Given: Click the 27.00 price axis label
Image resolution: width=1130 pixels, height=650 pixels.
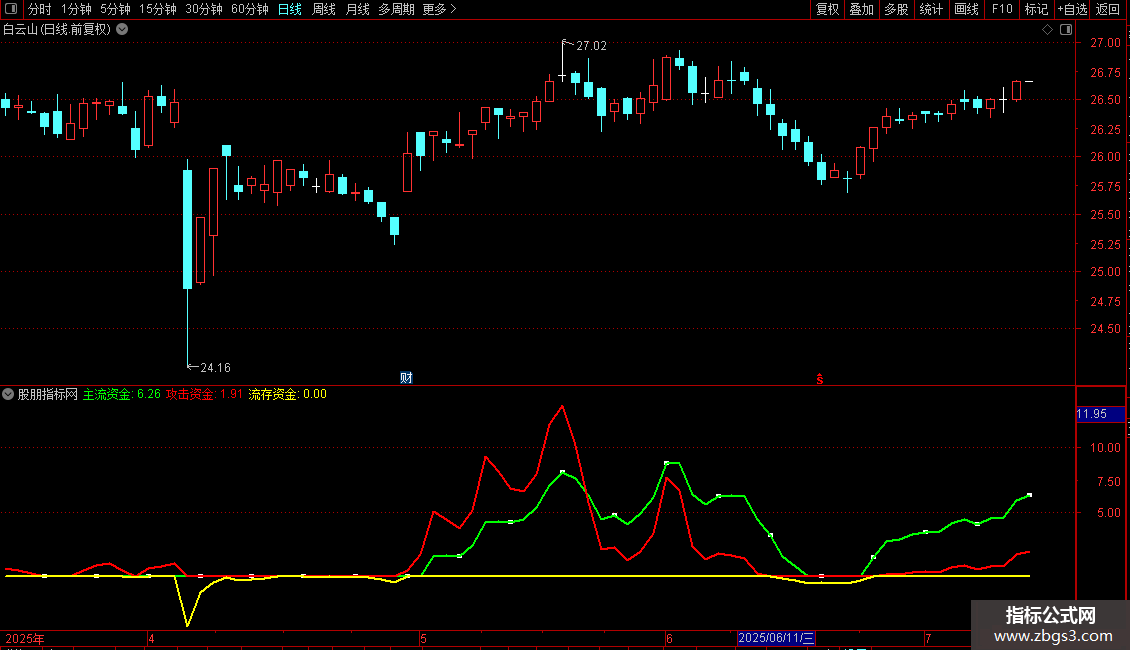Looking at the screenshot, I should point(1105,43).
